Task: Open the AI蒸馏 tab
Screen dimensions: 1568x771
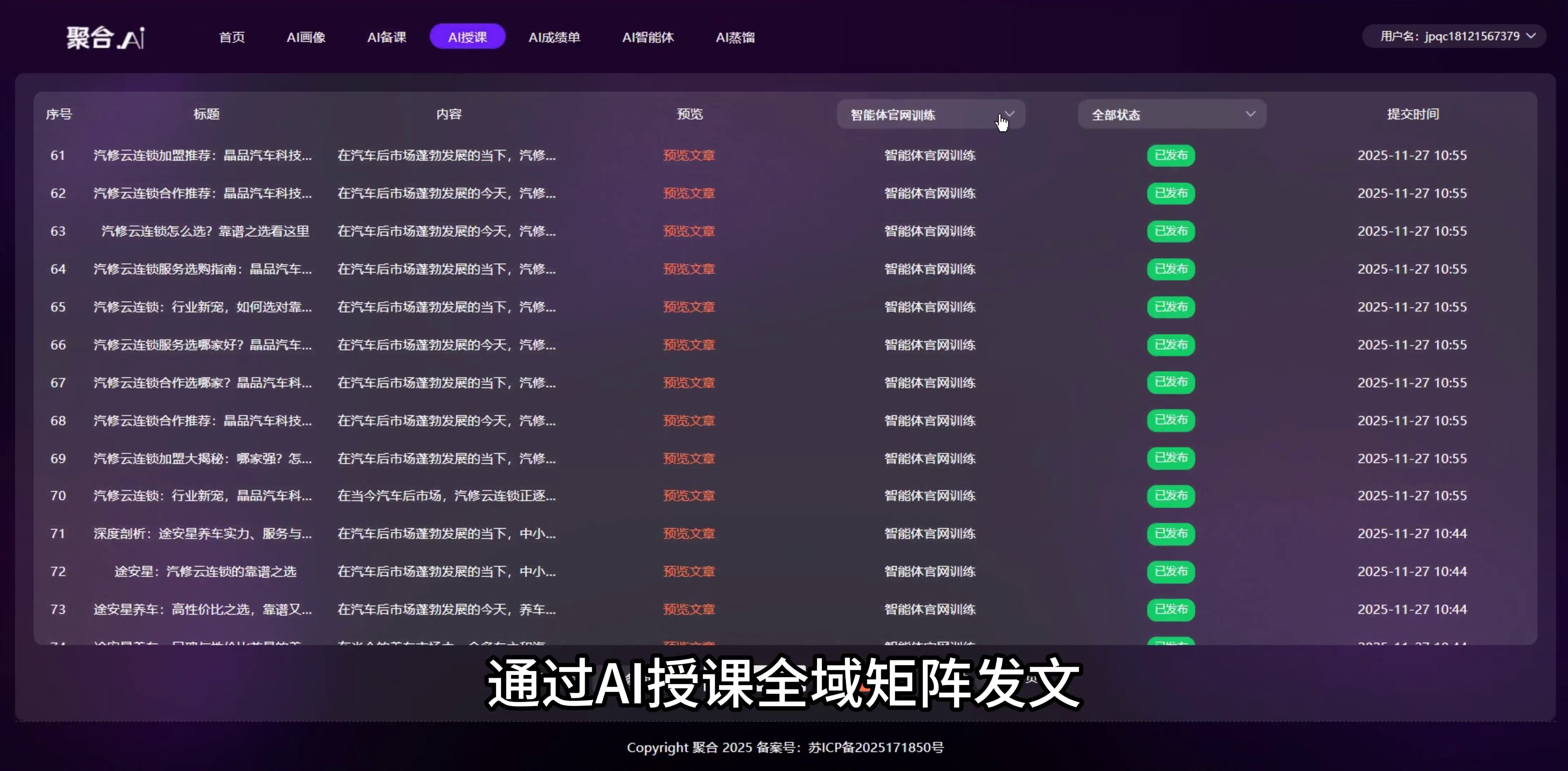Action: tap(735, 36)
